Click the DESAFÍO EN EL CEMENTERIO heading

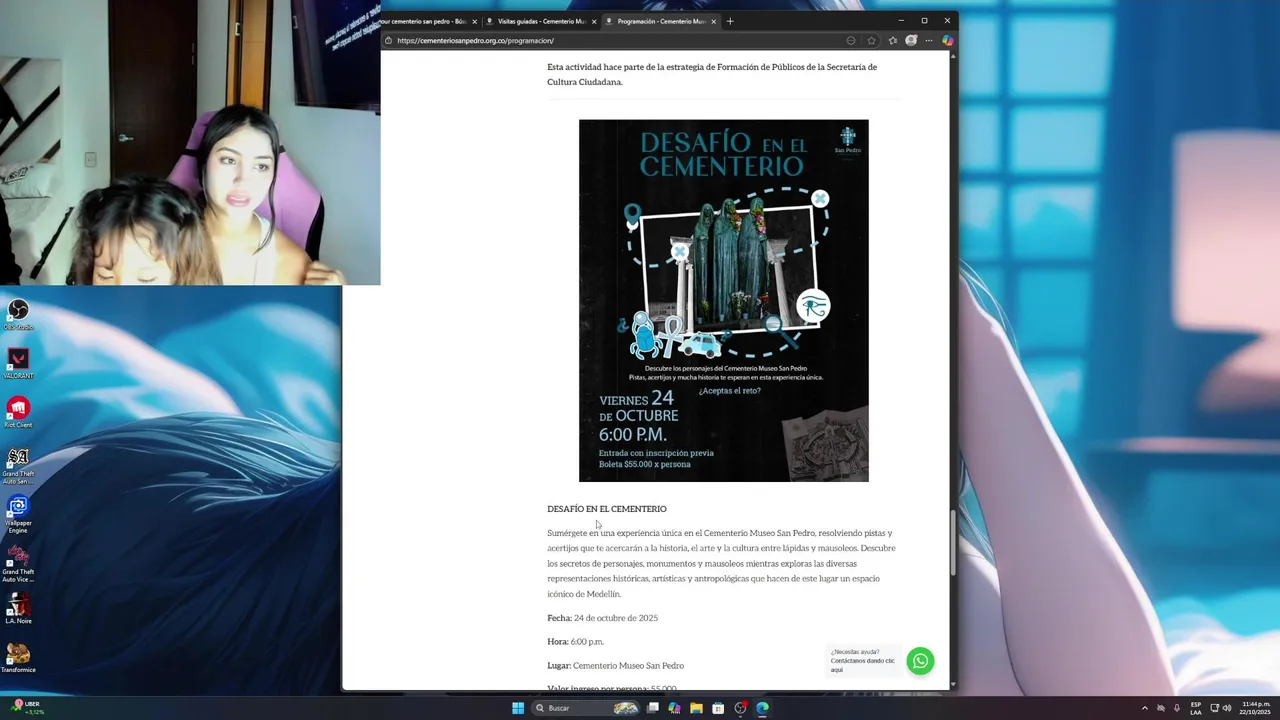(607, 509)
